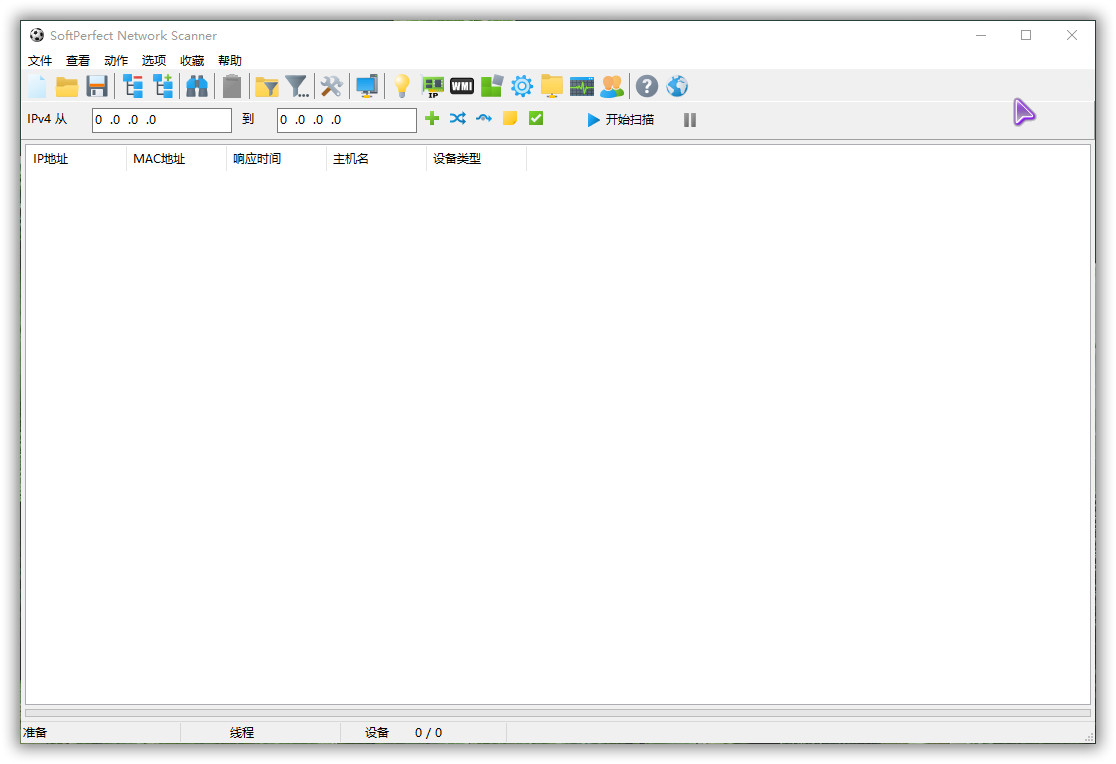Click the green plus add range icon
This screenshot has width=1116, height=764.
[432, 119]
